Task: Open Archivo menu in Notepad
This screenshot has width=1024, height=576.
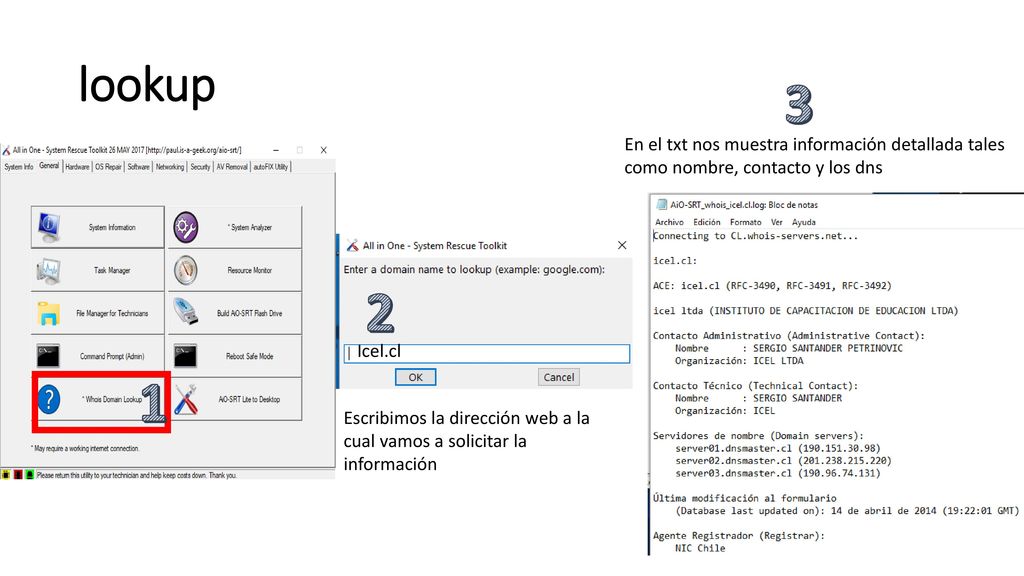Action: coord(669,222)
